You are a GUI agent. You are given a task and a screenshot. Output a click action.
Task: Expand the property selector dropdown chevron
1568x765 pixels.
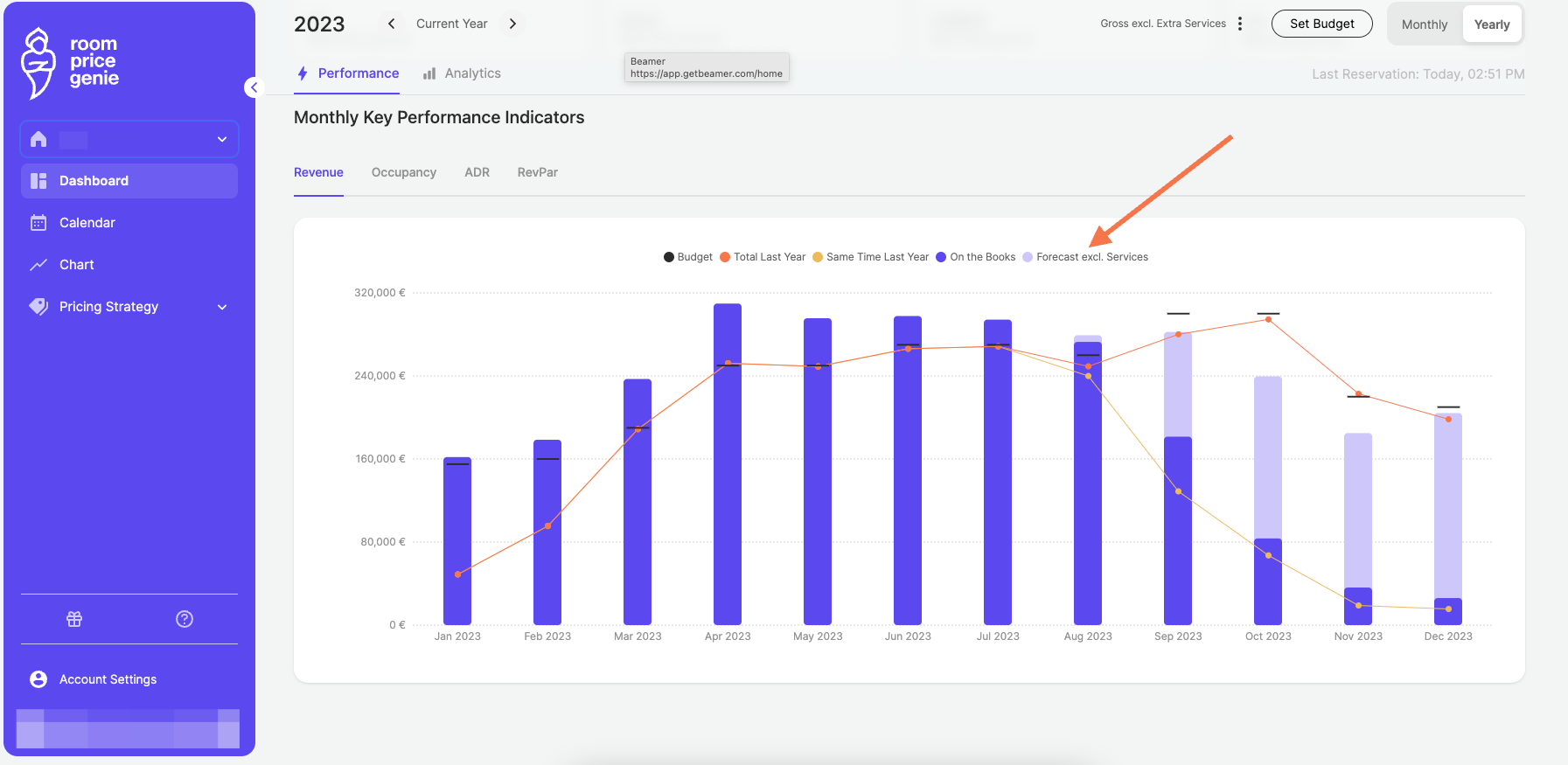click(x=222, y=139)
